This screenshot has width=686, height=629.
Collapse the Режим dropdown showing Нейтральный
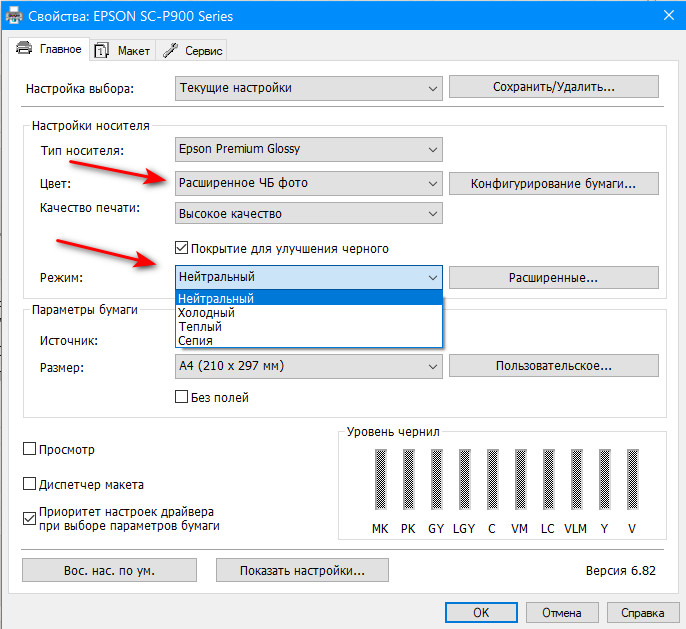pyautogui.click(x=308, y=277)
